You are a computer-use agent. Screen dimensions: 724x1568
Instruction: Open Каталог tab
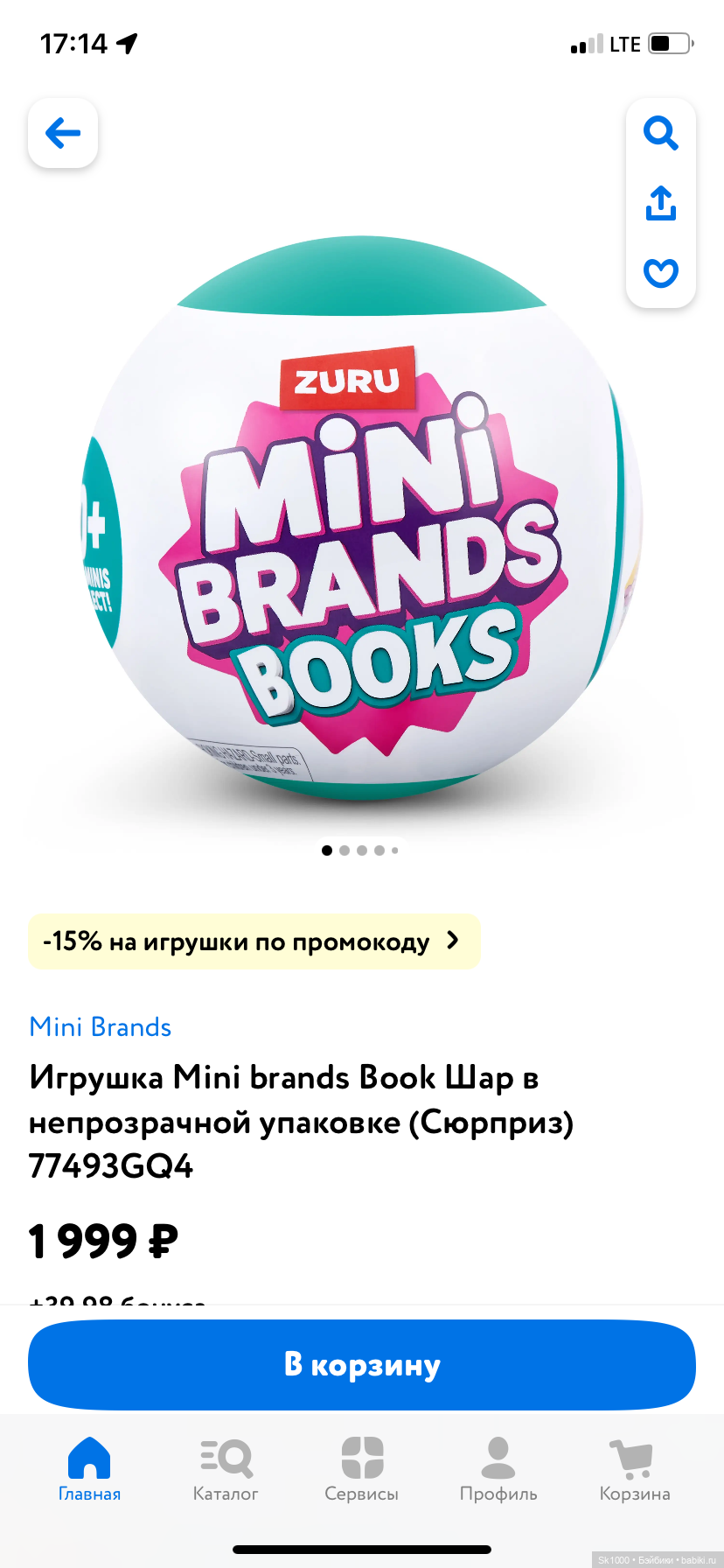click(x=226, y=1469)
